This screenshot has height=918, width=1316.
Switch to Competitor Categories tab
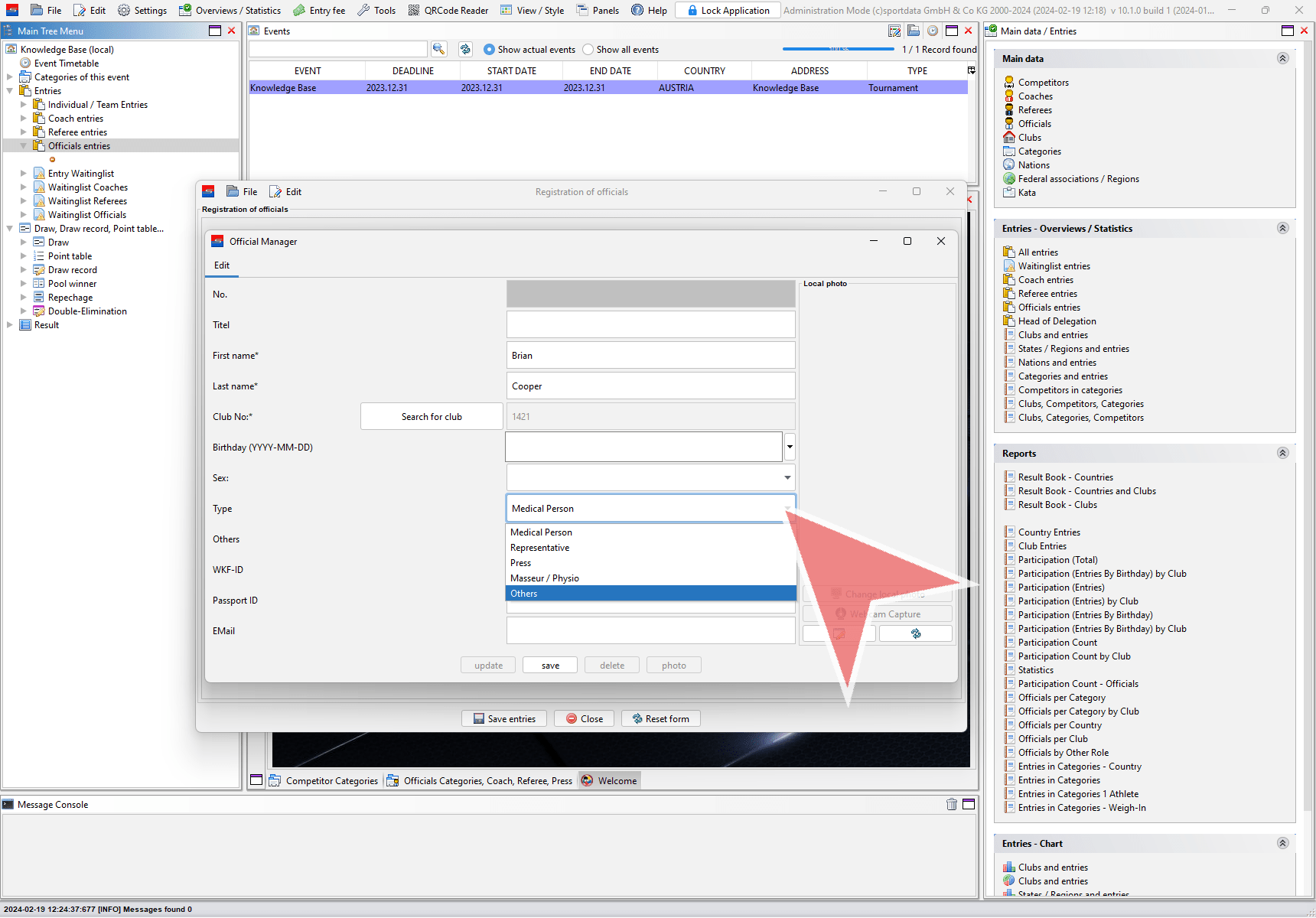324,780
